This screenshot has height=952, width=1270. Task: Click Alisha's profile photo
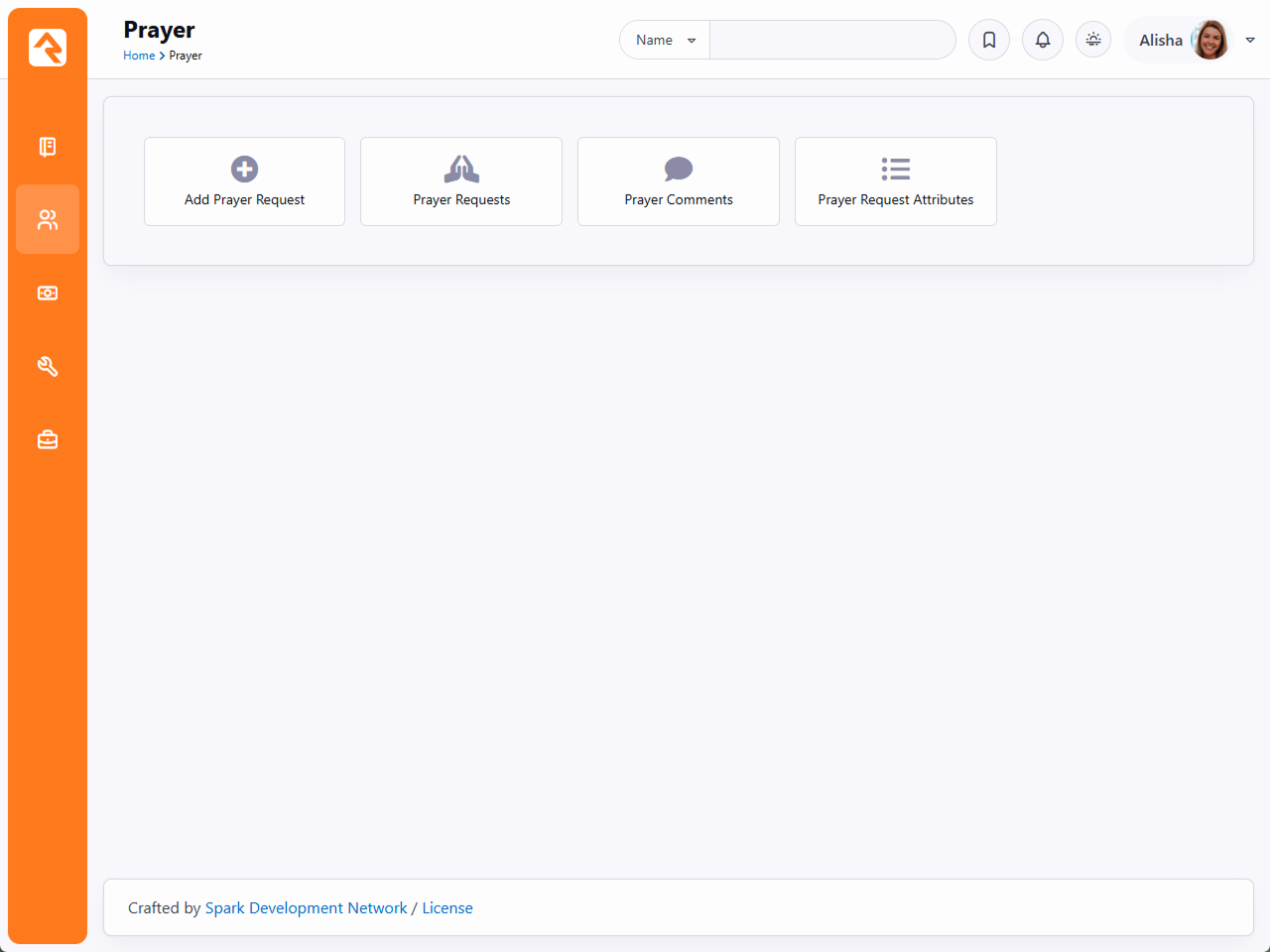coord(1209,40)
